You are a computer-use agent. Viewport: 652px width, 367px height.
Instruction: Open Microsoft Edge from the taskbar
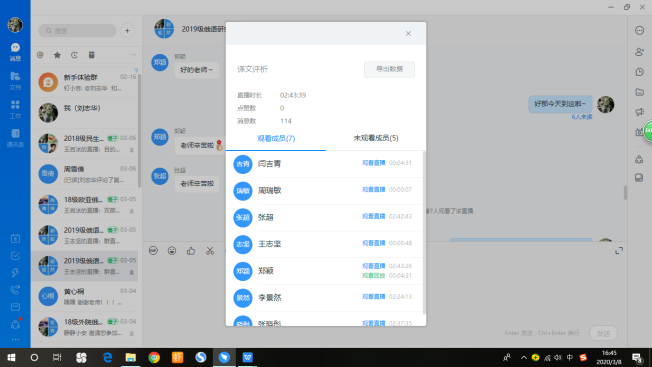click(107, 357)
